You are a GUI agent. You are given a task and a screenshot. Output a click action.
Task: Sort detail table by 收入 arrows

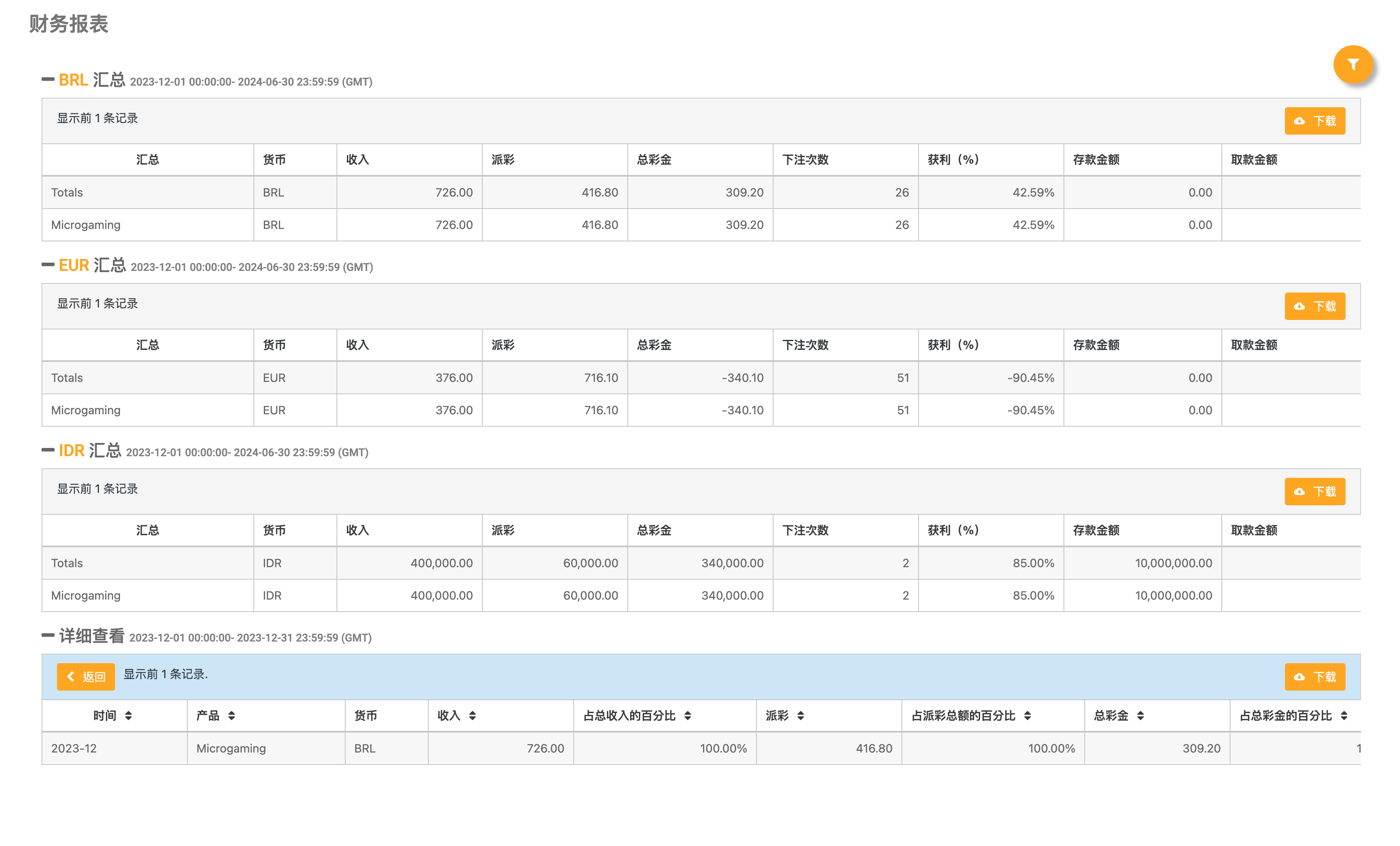[472, 716]
